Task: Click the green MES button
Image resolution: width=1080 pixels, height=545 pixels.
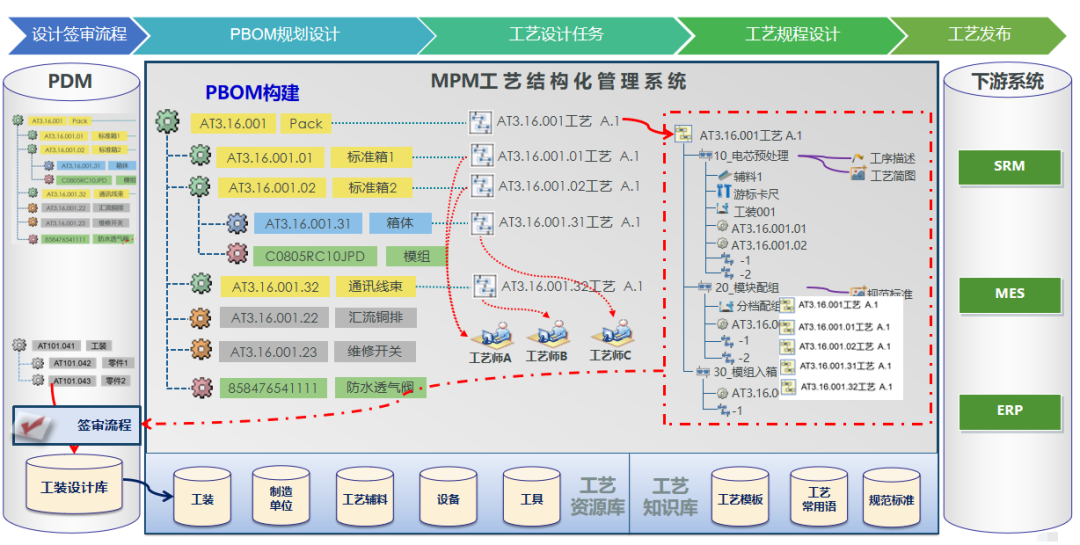Action: point(1008,294)
